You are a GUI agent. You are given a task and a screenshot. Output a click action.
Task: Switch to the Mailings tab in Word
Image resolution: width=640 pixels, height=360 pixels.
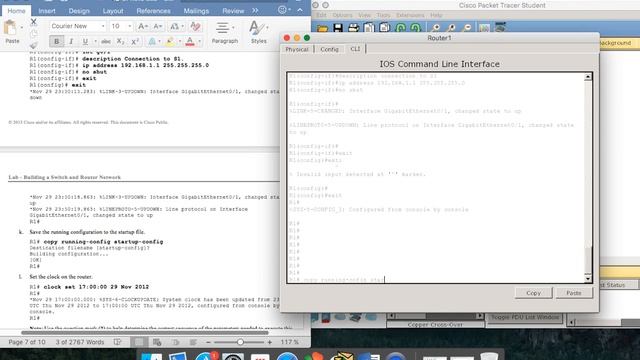click(x=196, y=11)
